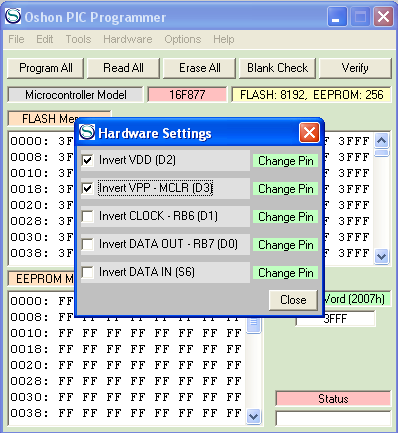Click the Verify button
The image size is (398, 433).
(x=355, y=68)
